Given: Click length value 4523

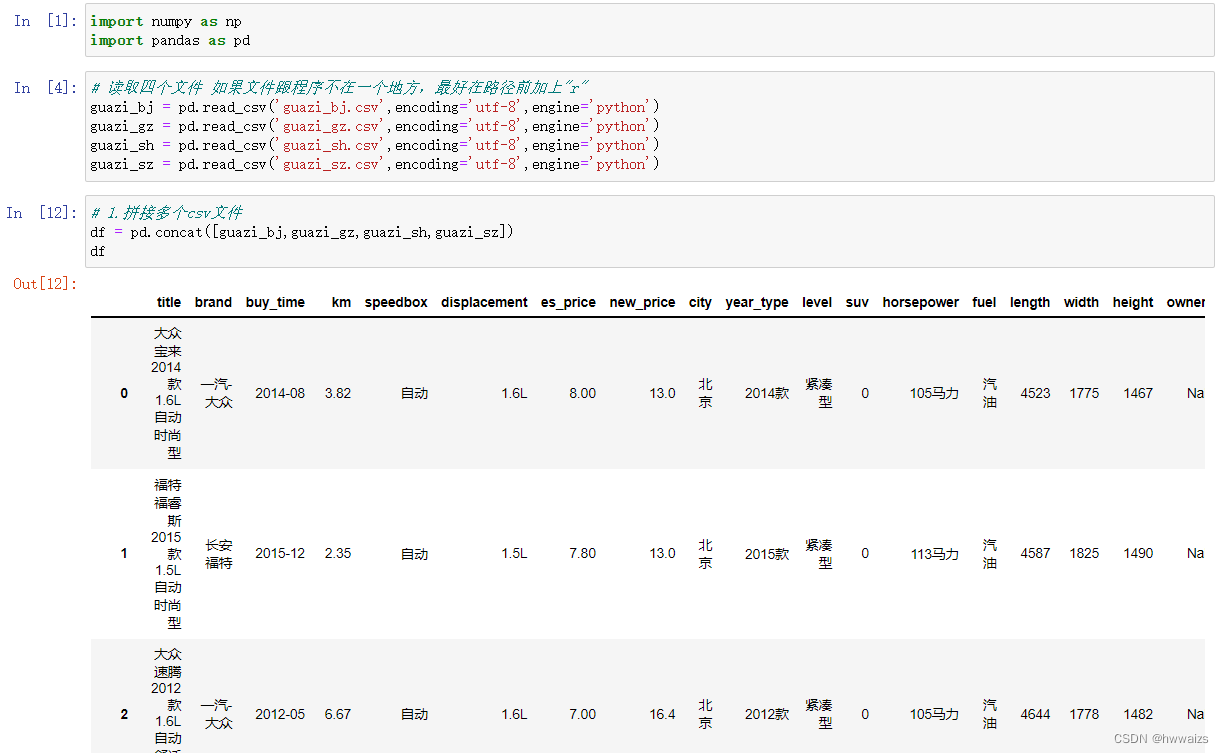Looking at the screenshot, I should [x=1035, y=393].
